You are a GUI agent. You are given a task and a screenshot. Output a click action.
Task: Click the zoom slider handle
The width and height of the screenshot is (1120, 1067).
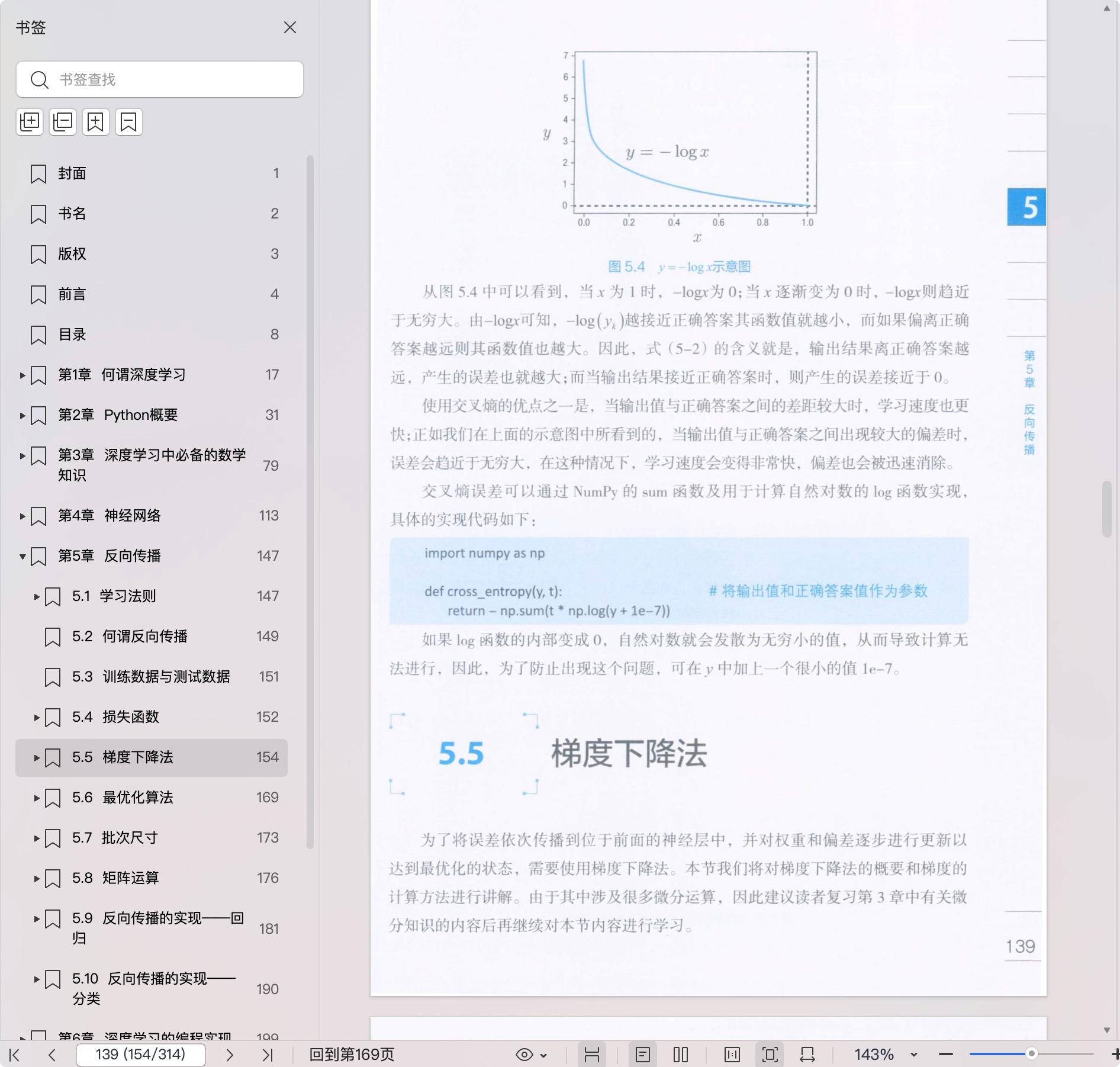pyautogui.click(x=1032, y=1054)
